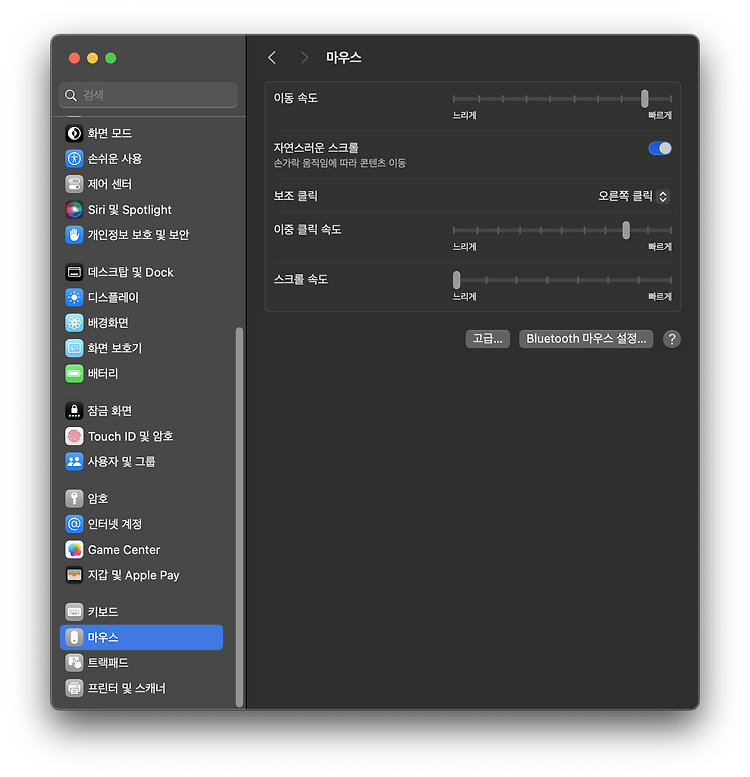This screenshot has width=750, height=777.
Task: Select 디스플레이 label in the sidebar
Action: tap(113, 297)
